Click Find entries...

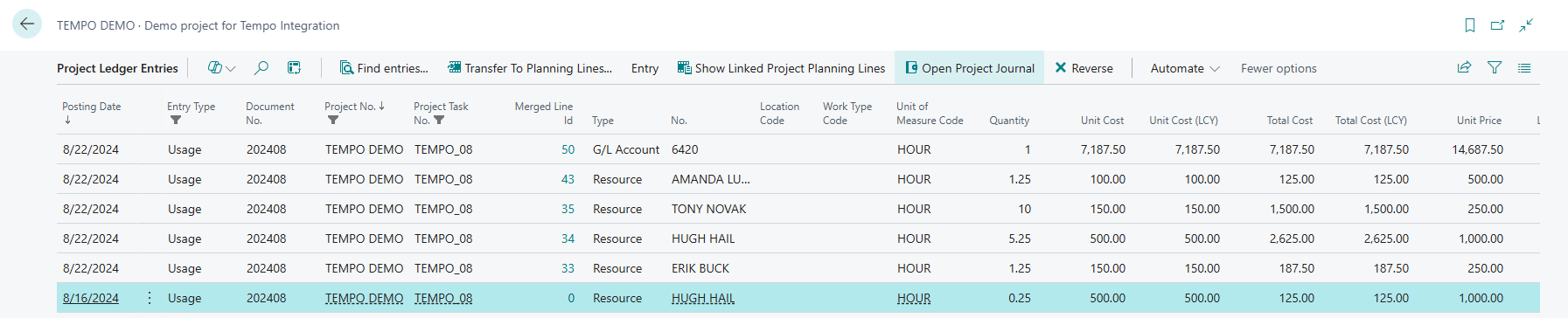(x=384, y=68)
